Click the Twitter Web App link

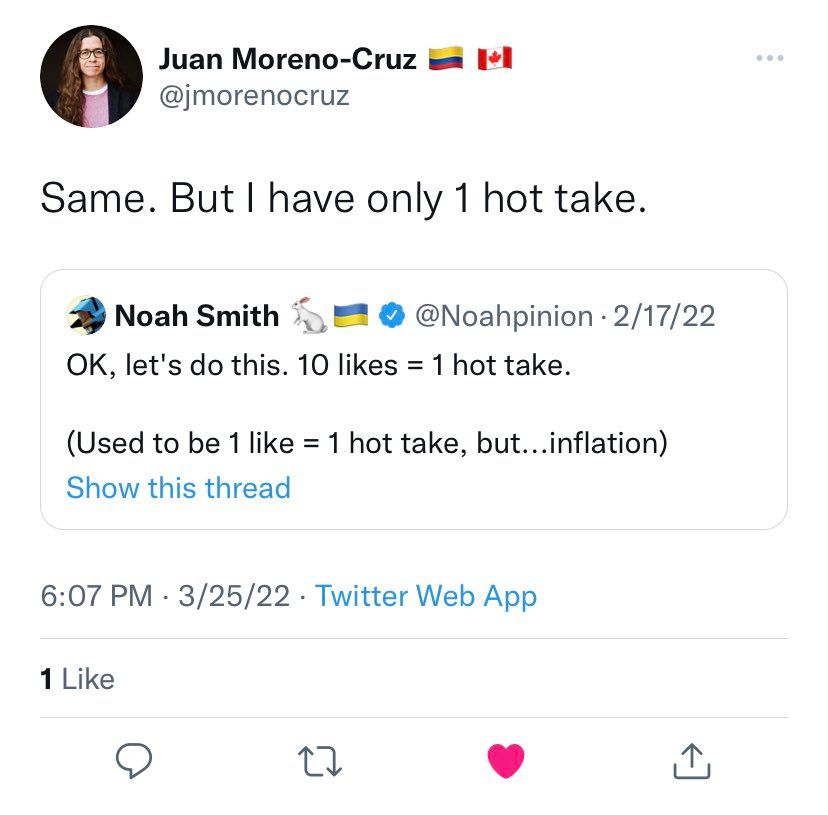[x=426, y=596]
